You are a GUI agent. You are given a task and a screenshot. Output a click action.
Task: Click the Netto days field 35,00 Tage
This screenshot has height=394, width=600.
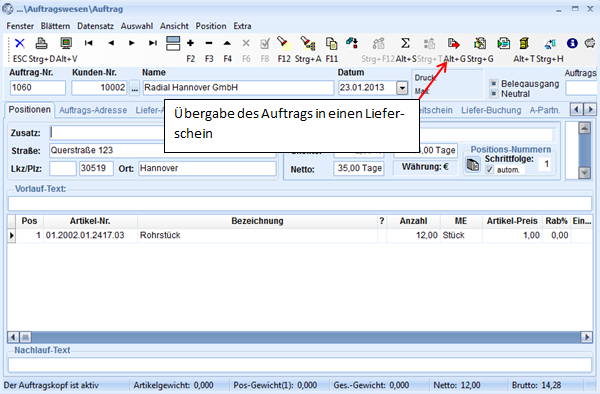tap(359, 168)
